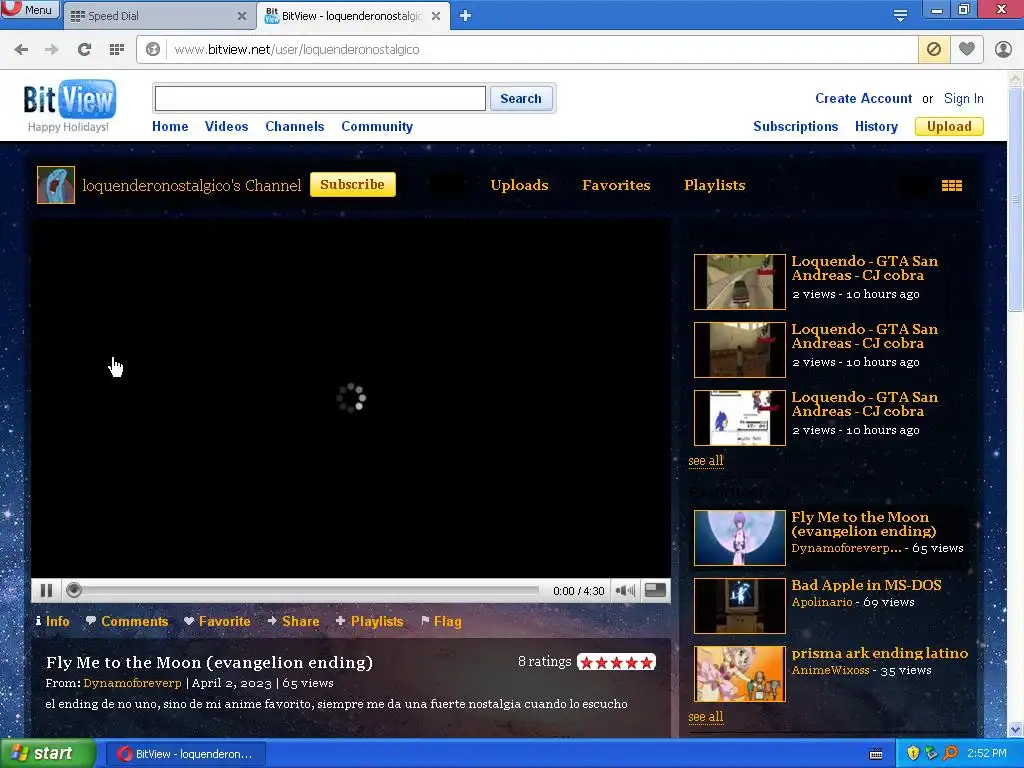This screenshot has width=1024, height=768.
Task: Mute the video with speaker icon
Action: pyautogui.click(x=624, y=591)
